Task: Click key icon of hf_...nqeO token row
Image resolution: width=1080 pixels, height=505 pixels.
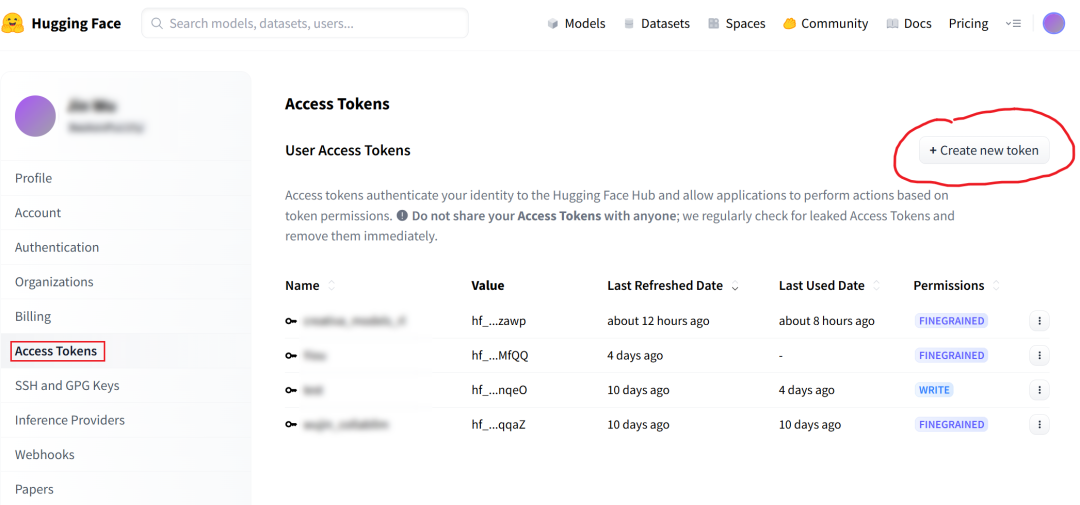Action: click(x=291, y=390)
